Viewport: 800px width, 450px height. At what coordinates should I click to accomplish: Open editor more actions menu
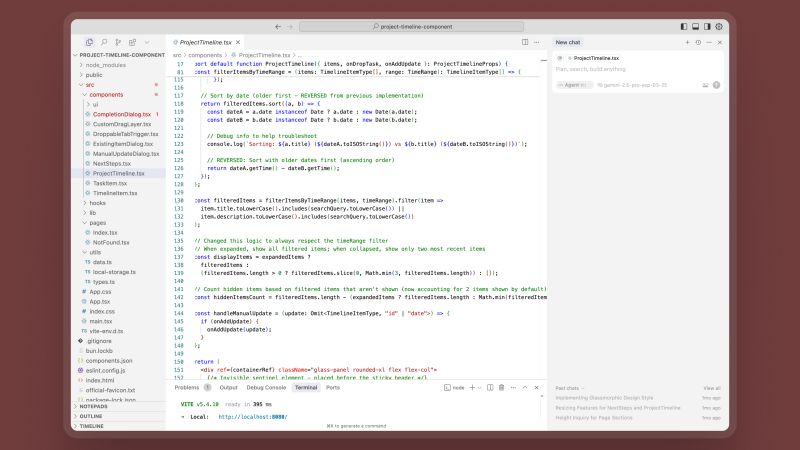[x=536, y=42]
